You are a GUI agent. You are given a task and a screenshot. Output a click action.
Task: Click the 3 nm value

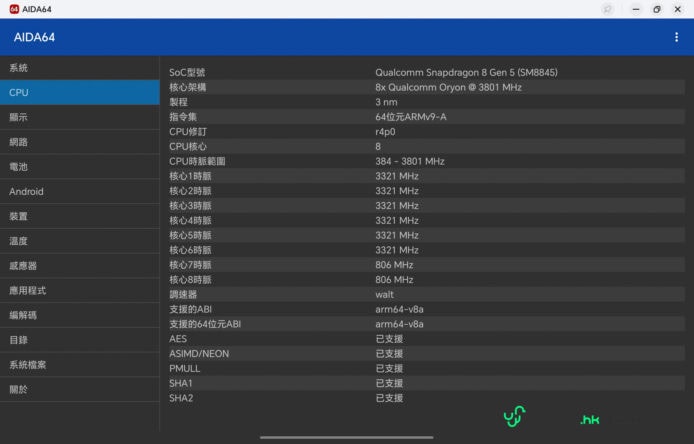(x=386, y=102)
